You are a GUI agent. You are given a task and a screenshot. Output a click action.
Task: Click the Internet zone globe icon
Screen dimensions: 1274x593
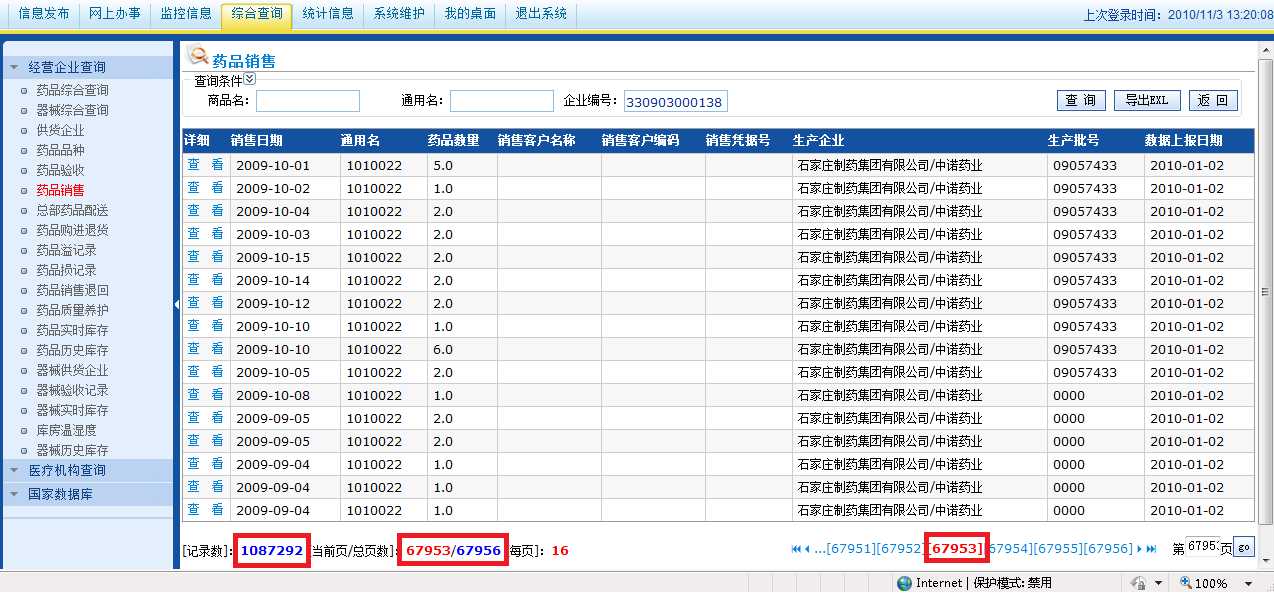904,583
